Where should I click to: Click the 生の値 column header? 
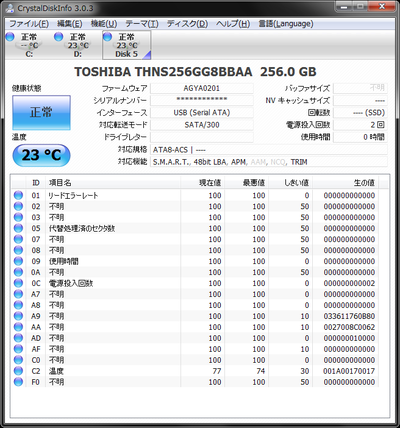(x=346, y=183)
